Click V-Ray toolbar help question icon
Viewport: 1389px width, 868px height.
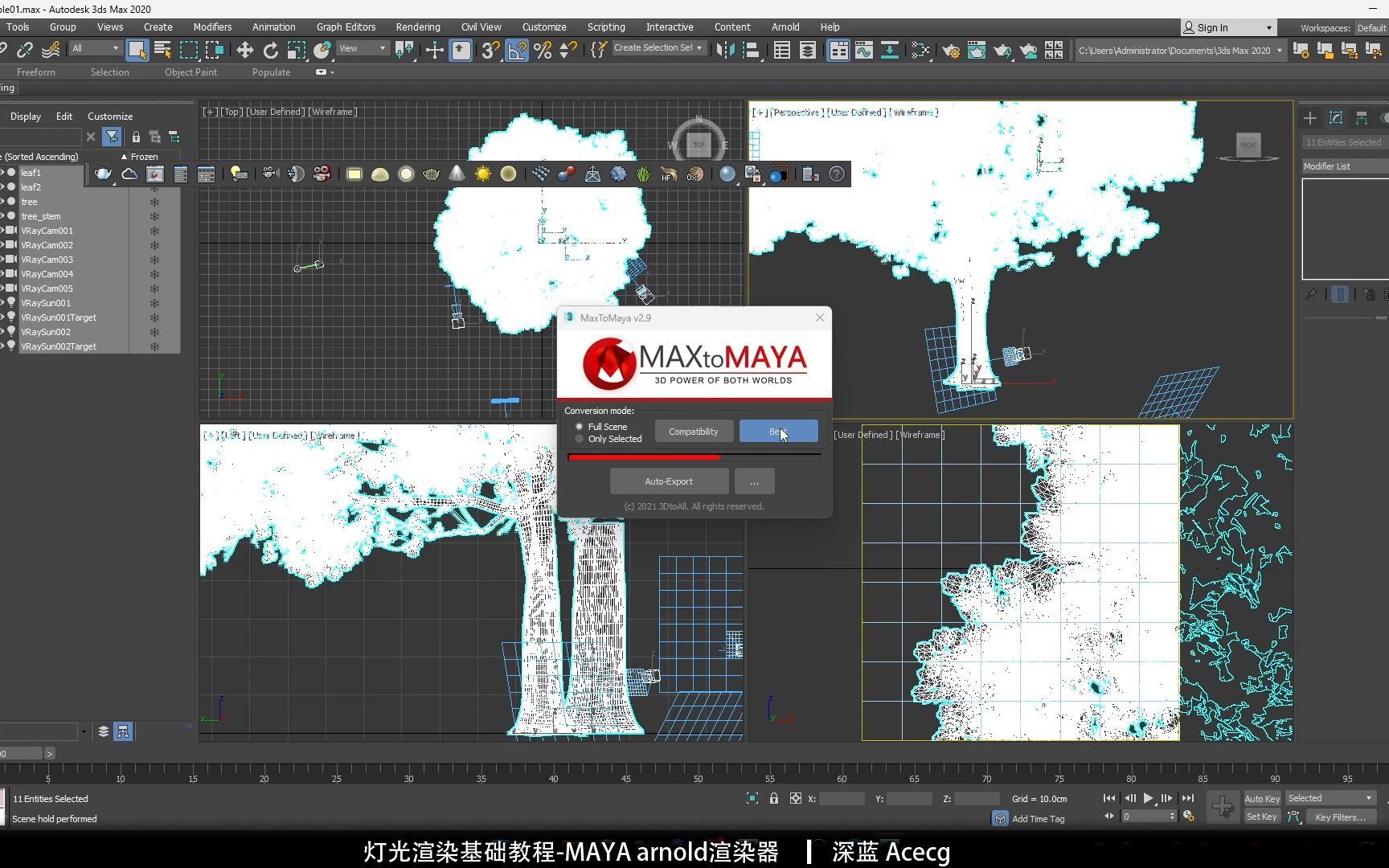[x=837, y=174]
